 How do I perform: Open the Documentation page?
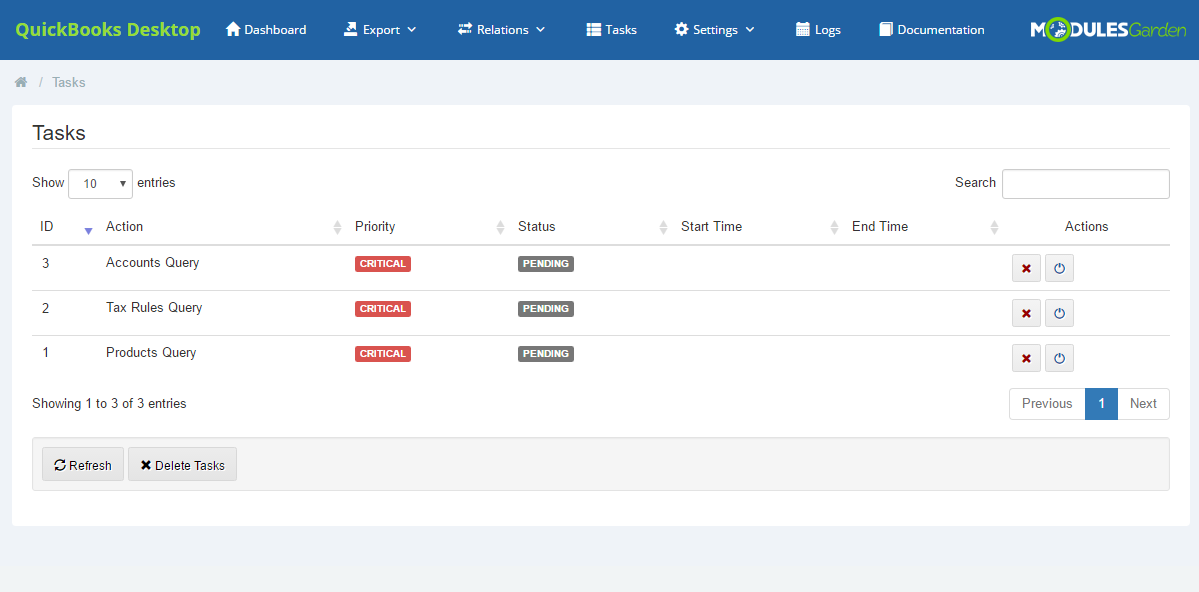click(932, 30)
